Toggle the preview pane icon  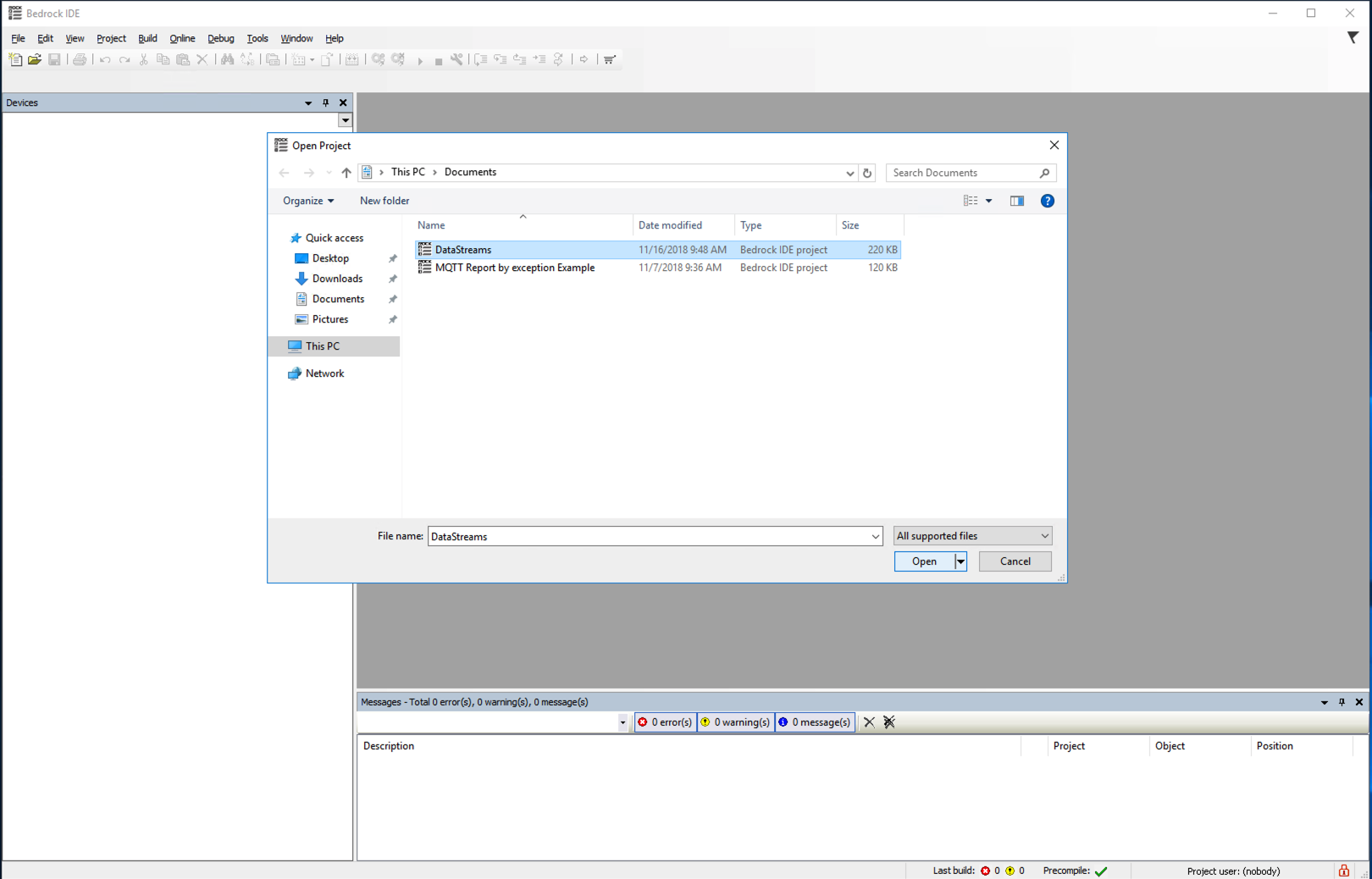(1017, 201)
